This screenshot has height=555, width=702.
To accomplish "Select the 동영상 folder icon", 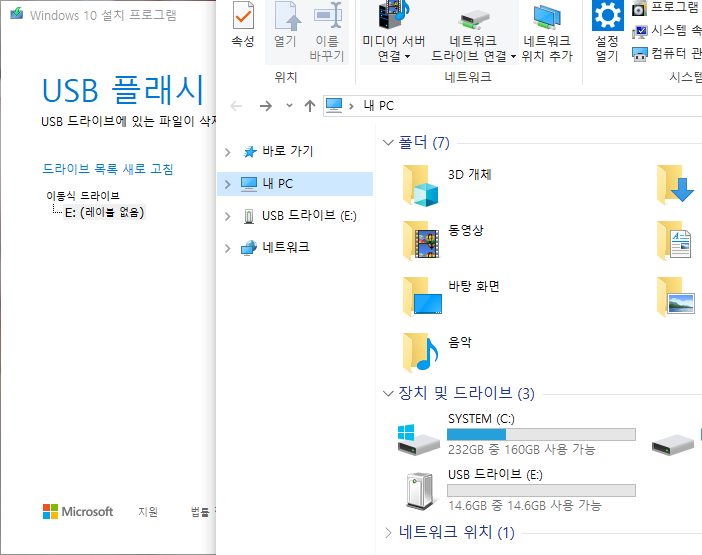I will tap(420, 241).
